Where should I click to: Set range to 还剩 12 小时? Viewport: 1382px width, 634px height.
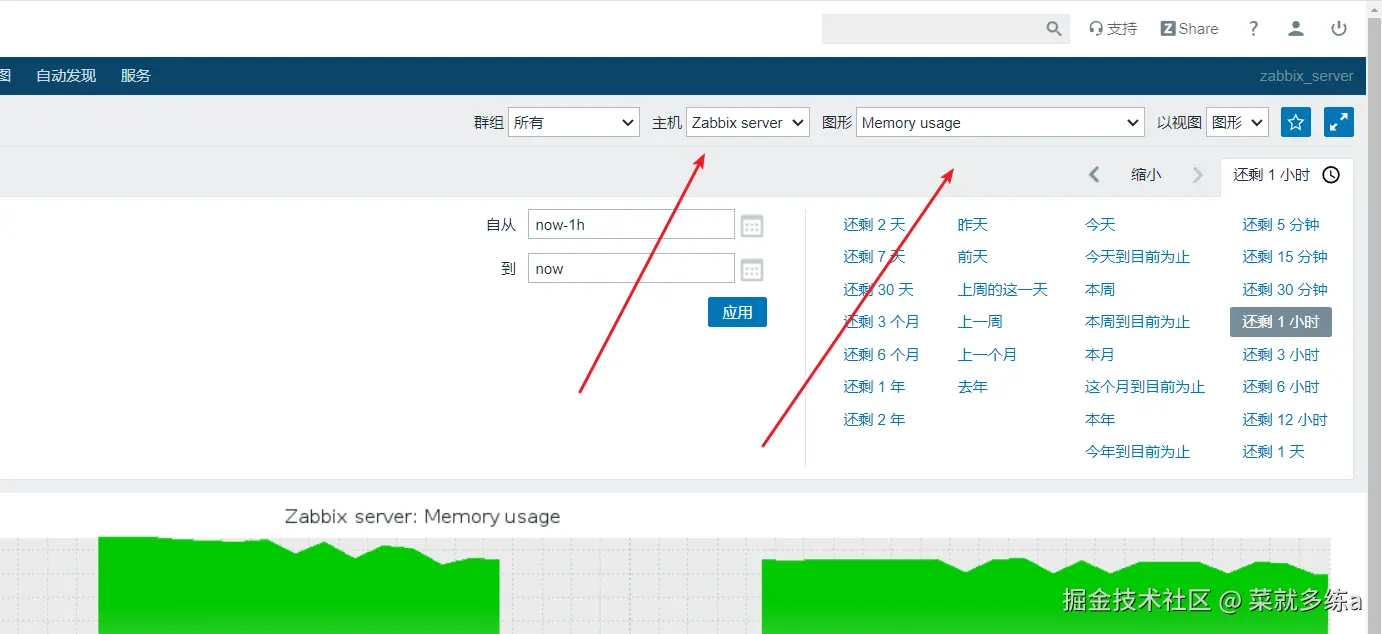(x=1285, y=420)
